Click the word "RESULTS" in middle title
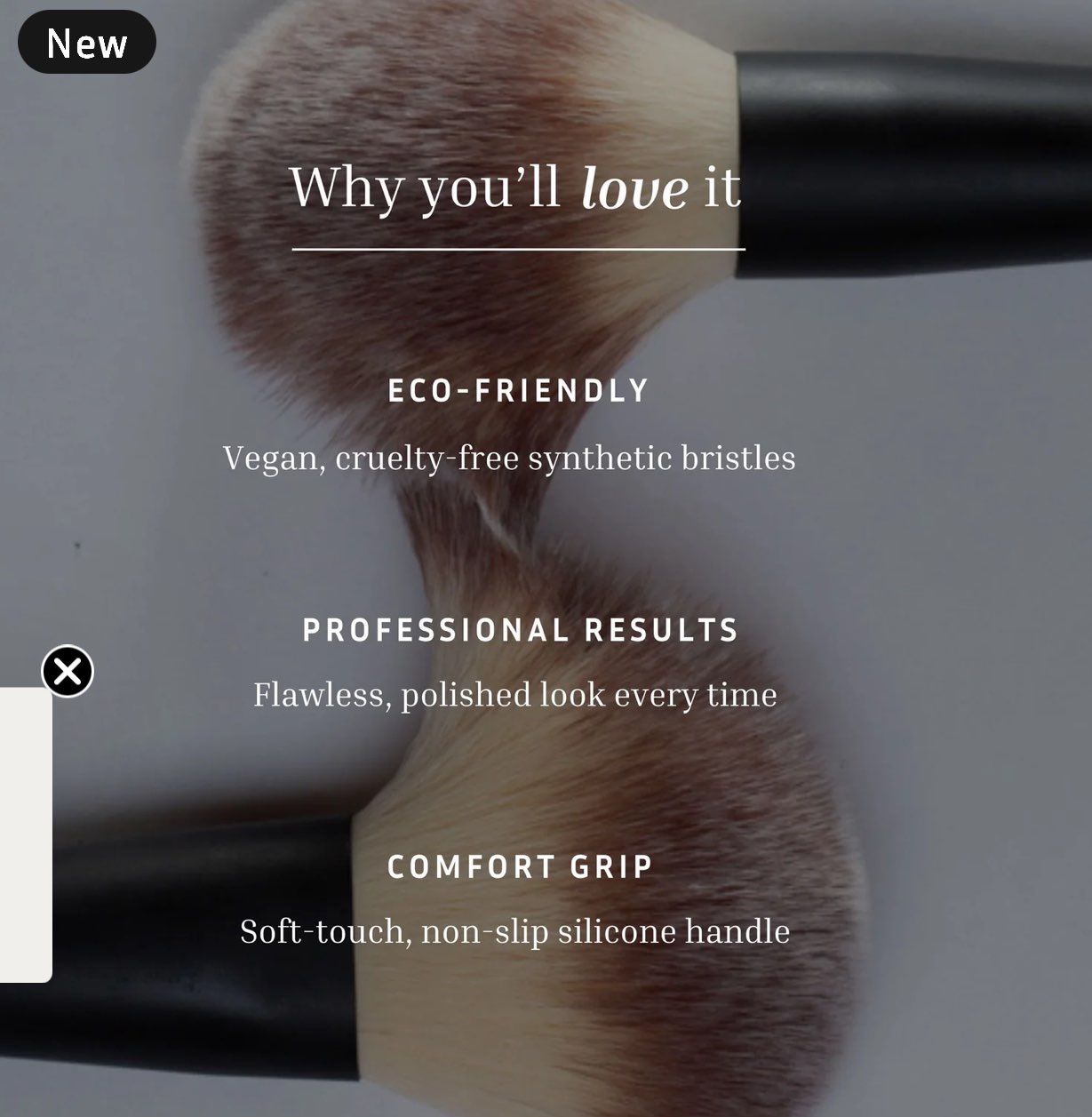The height and width of the screenshot is (1117, 1092). 662,630
